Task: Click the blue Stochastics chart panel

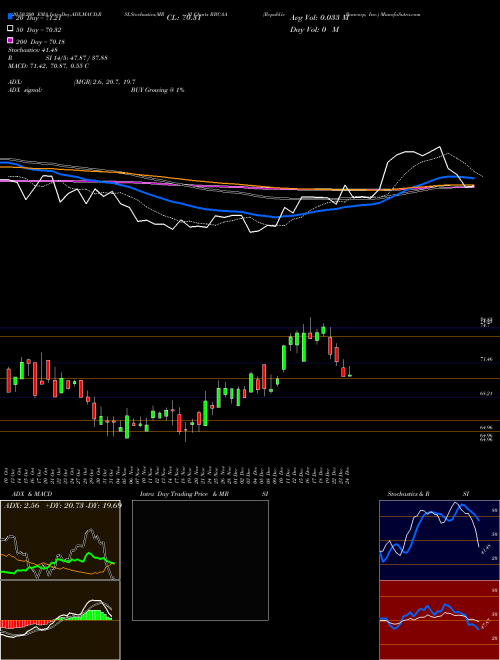Action: coord(439,540)
